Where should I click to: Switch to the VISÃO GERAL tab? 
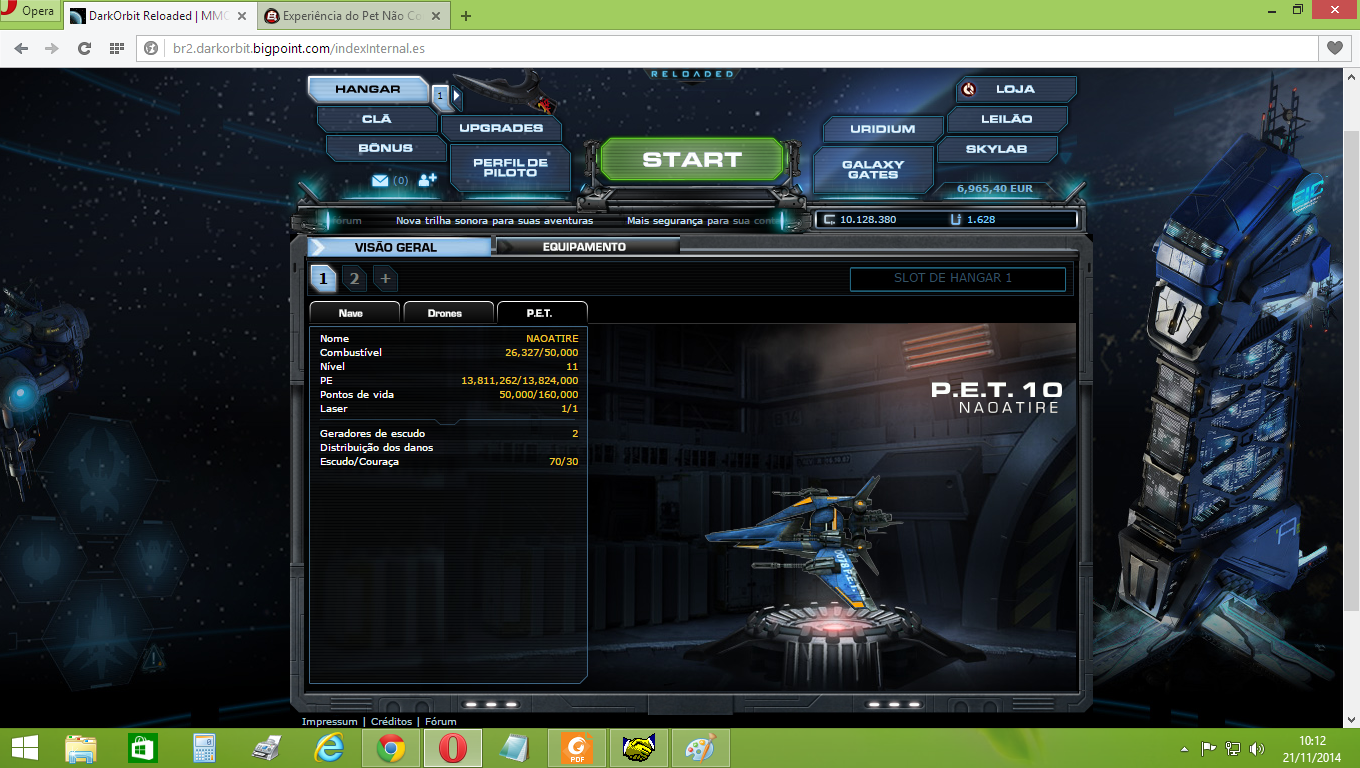(400, 247)
